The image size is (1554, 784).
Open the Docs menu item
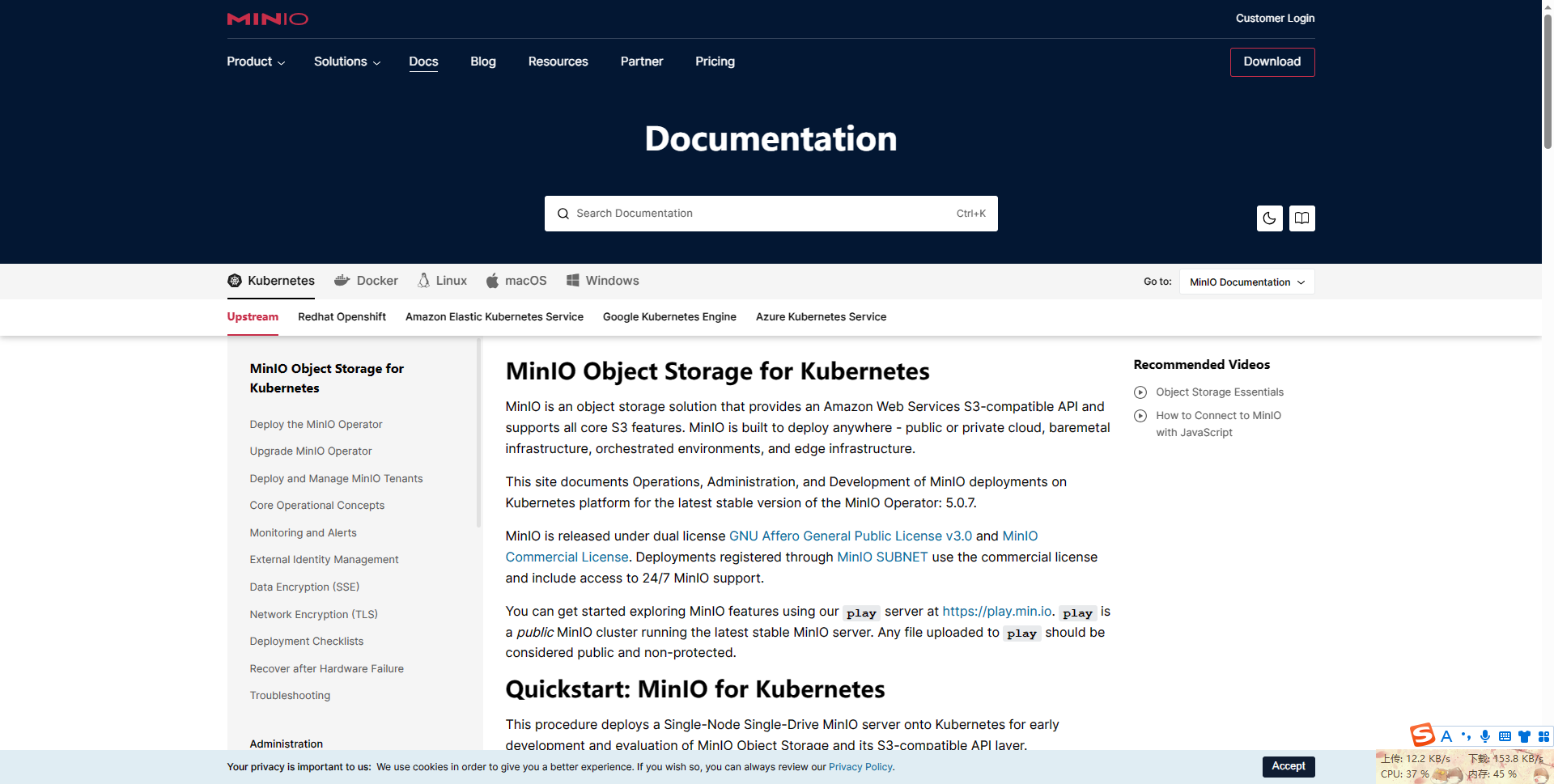click(x=423, y=61)
